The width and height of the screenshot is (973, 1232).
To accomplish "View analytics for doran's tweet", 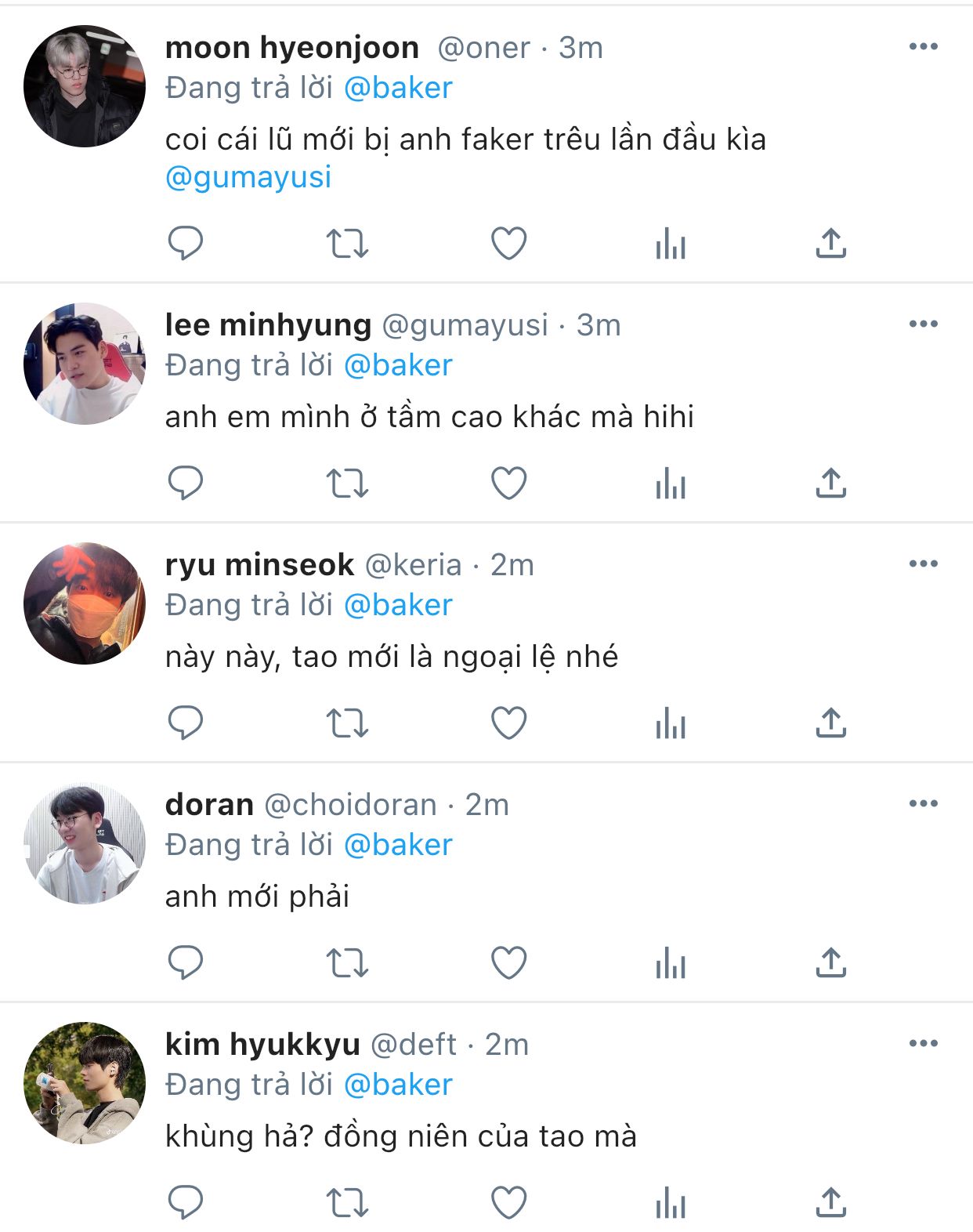I will pos(671,962).
